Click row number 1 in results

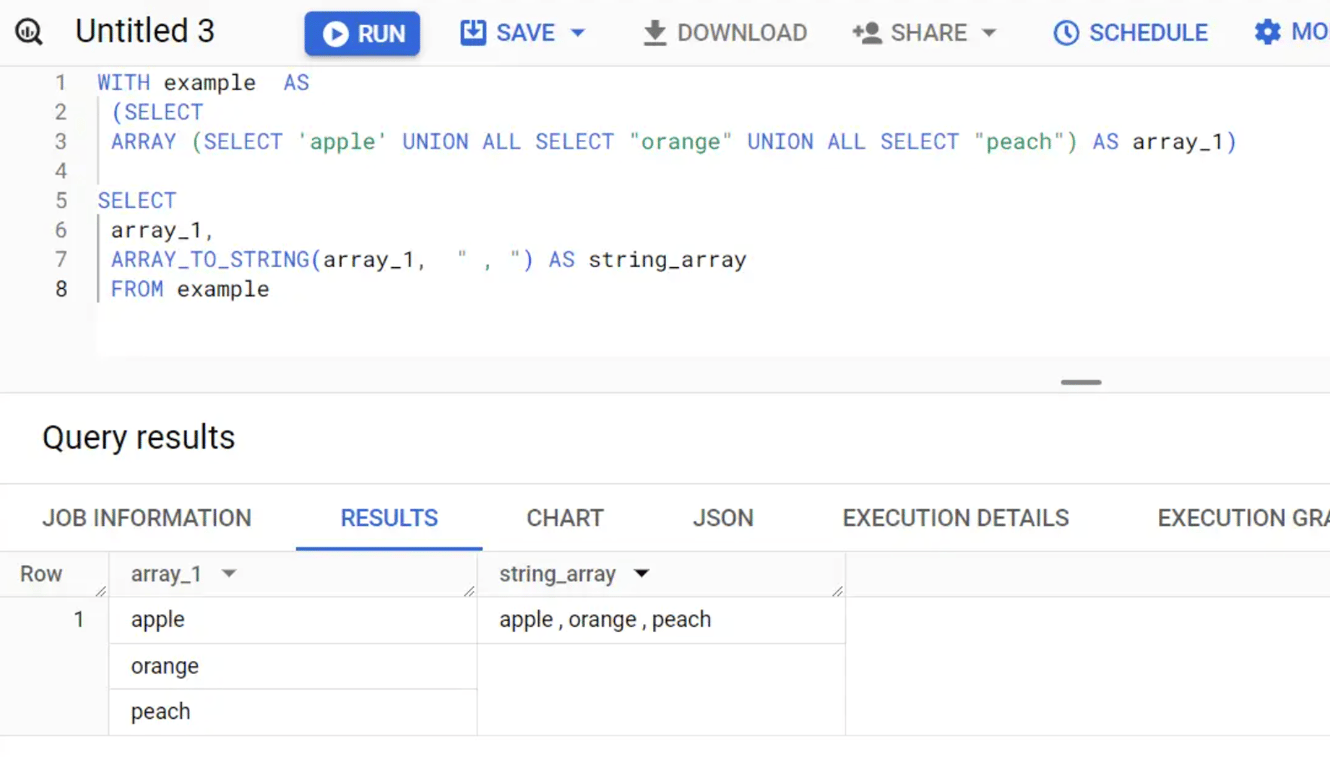(x=79, y=620)
